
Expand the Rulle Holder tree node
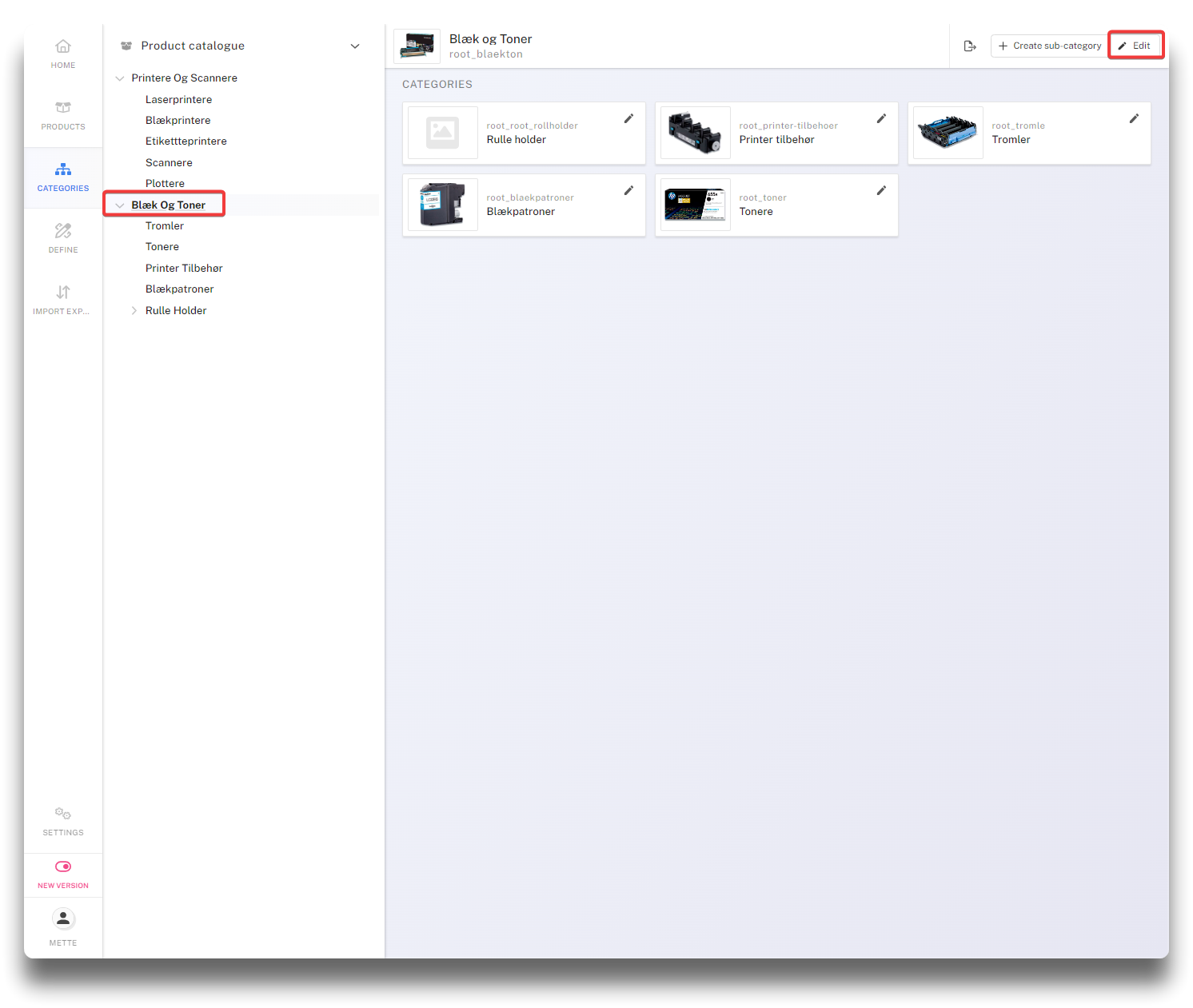[134, 311]
